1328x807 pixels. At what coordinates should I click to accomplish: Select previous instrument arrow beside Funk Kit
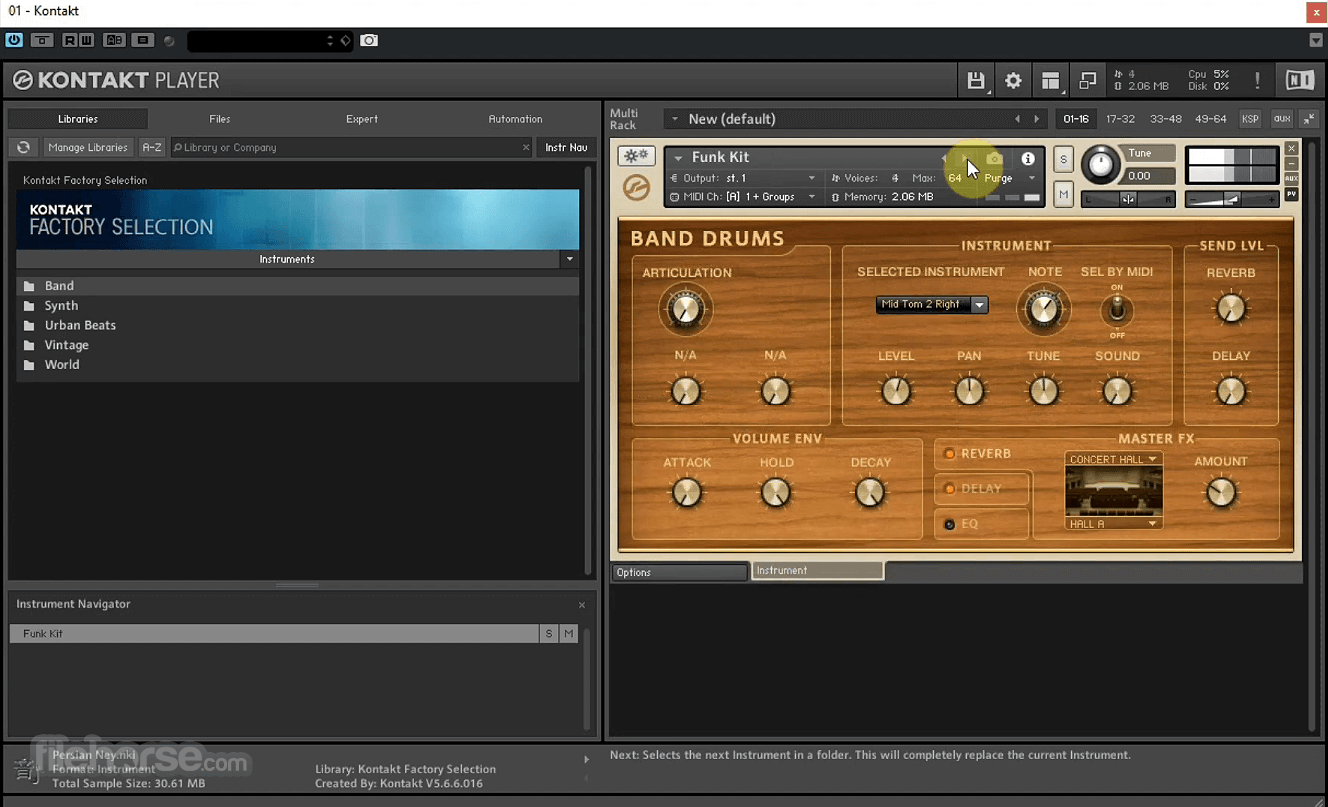point(944,158)
